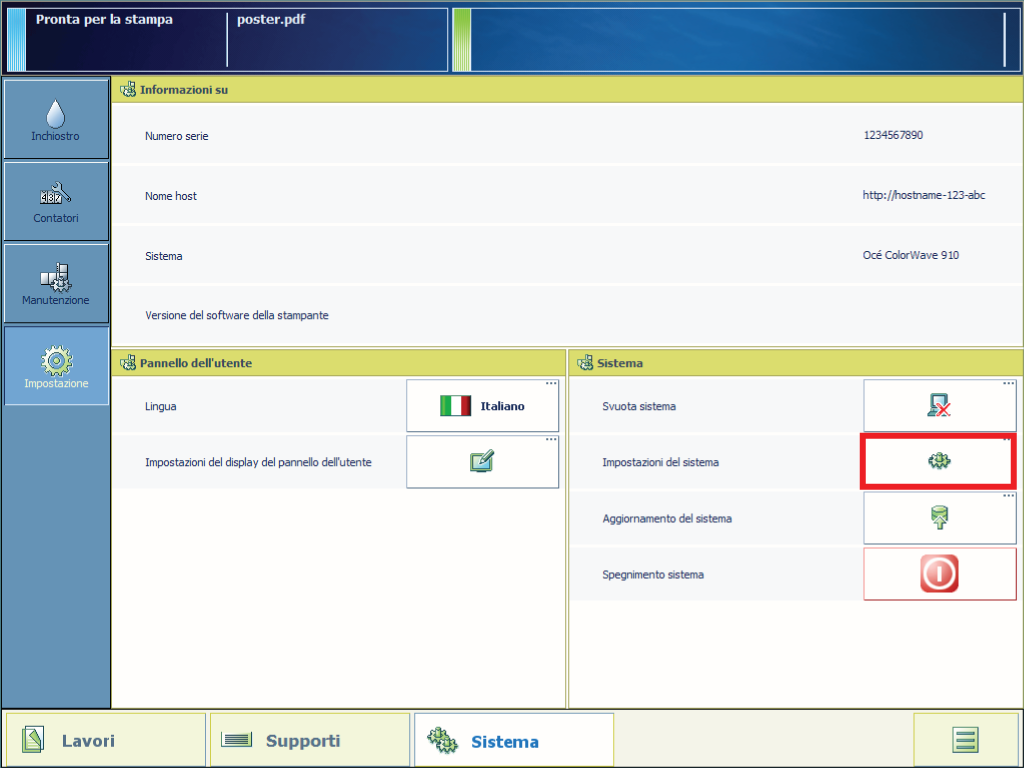Click the Nome host row
Viewport: 1024px width, 768px height.
[x=566, y=196]
